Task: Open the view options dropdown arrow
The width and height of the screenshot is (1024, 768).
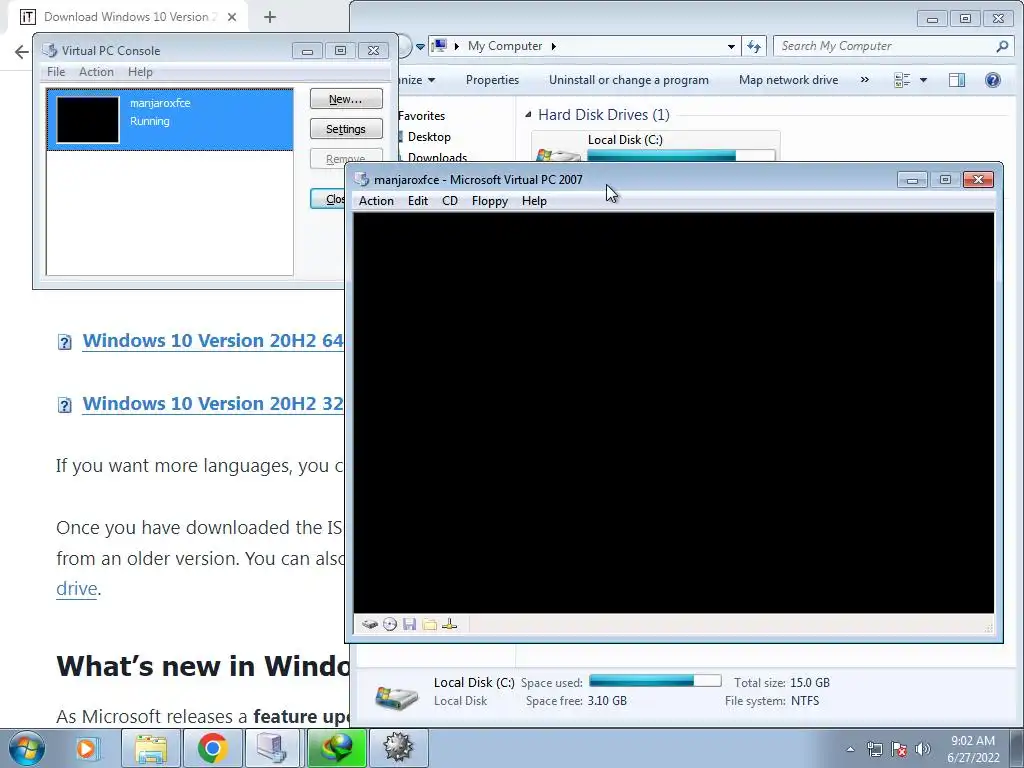Action: click(923, 80)
